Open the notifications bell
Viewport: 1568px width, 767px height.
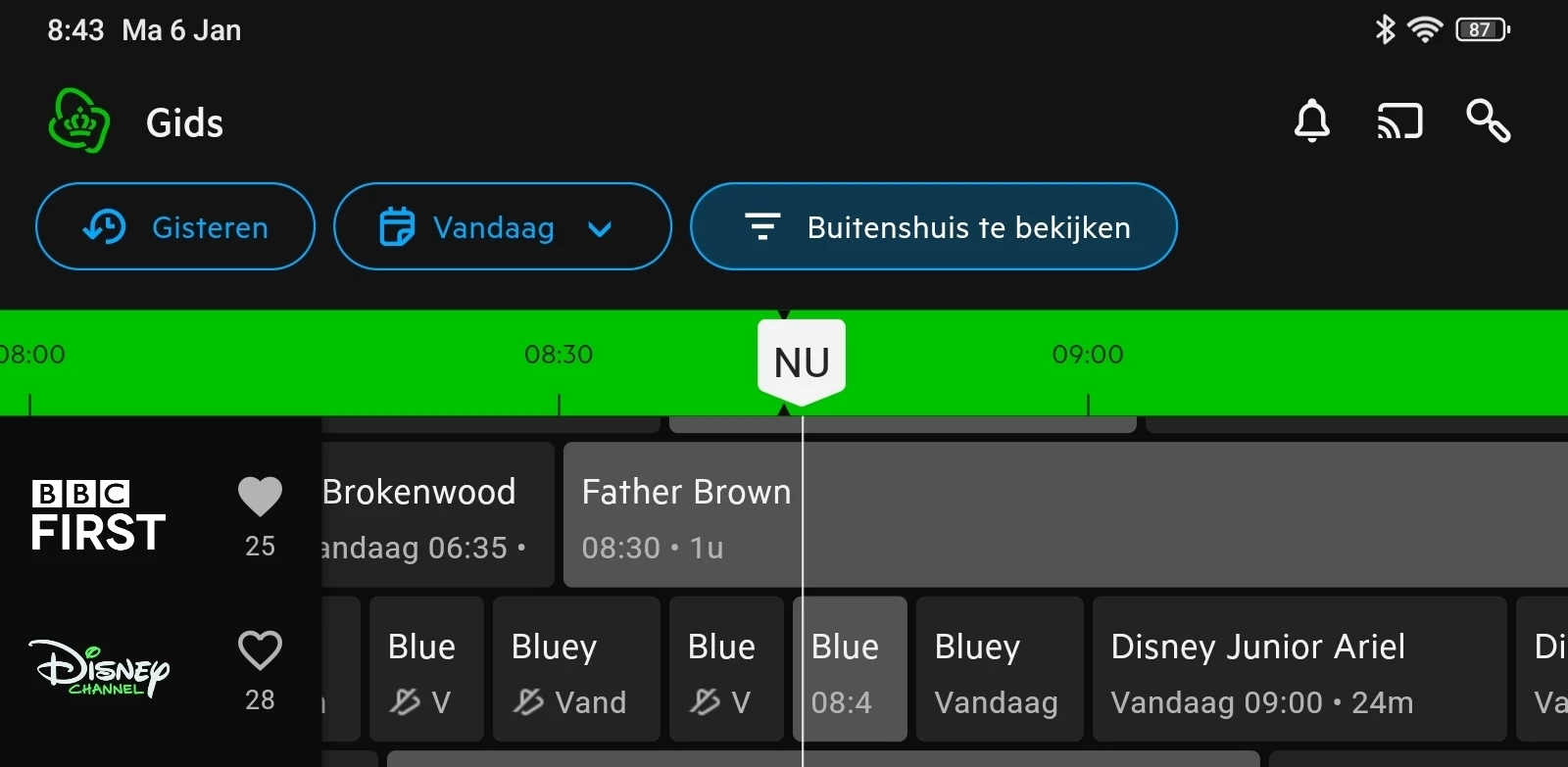coord(1311,121)
